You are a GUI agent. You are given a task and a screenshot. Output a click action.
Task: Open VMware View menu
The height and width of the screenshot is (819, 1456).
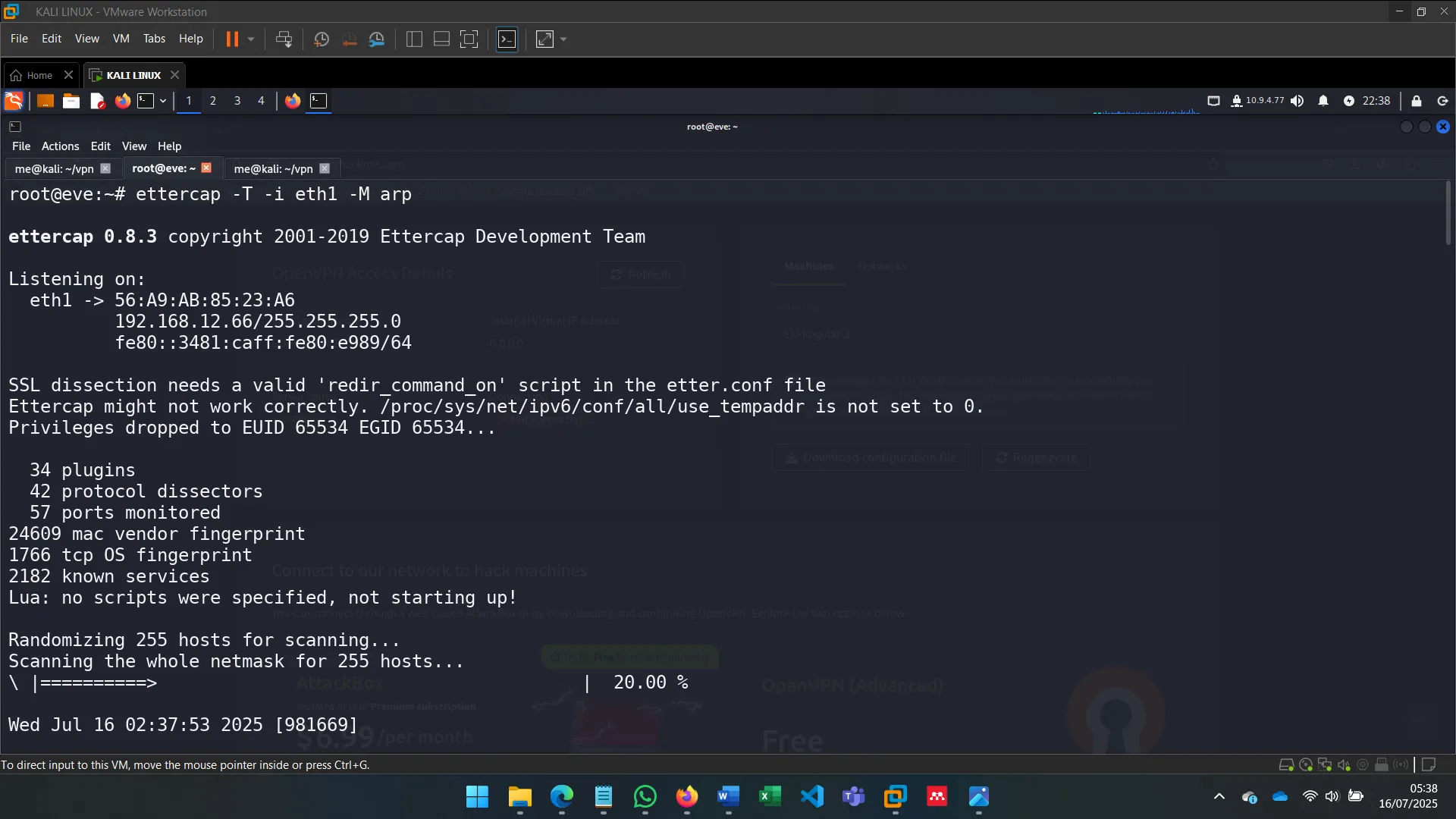[86, 39]
